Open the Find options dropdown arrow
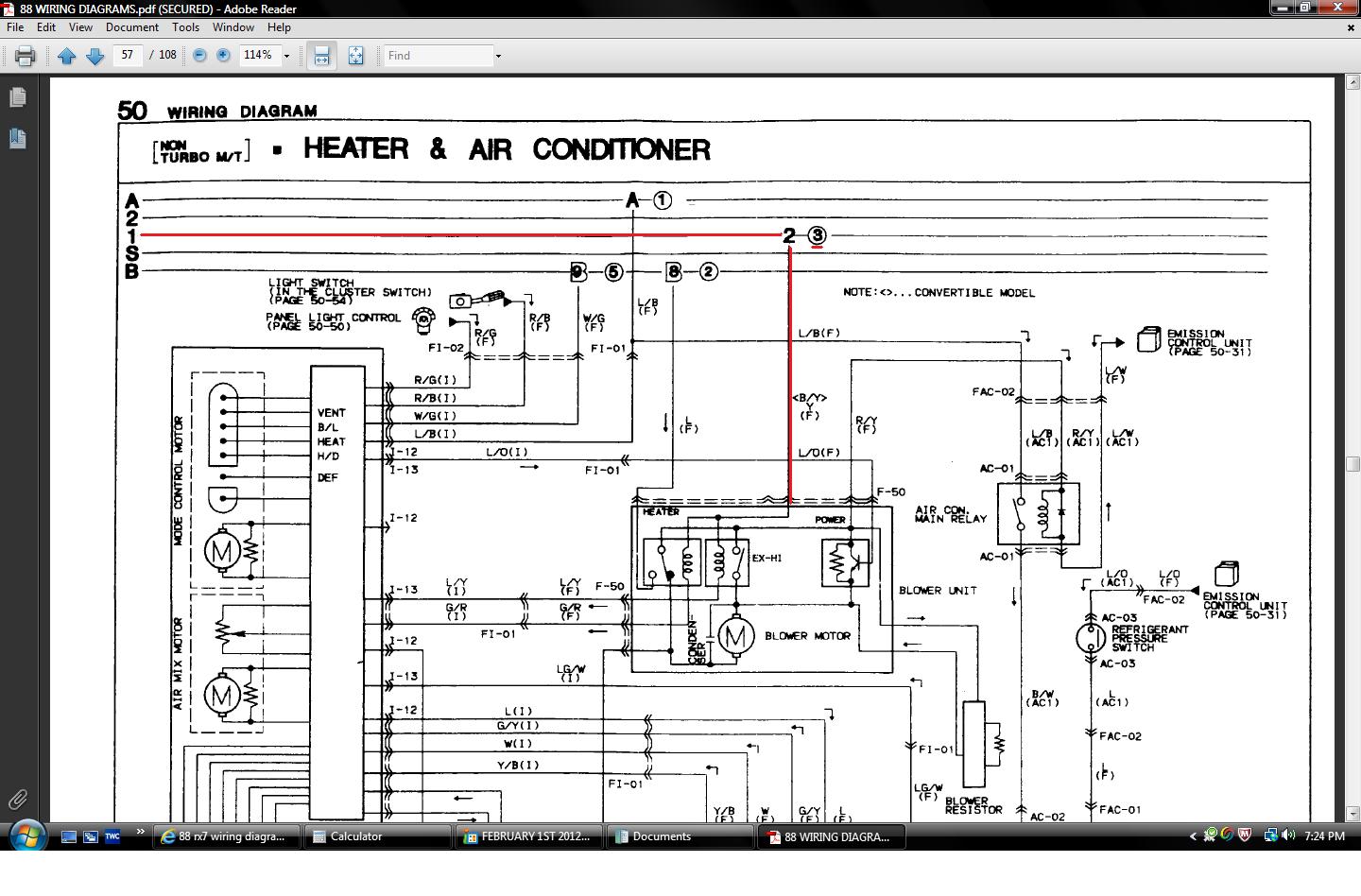This screenshot has height=896, width=1361. [x=498, y=56]
